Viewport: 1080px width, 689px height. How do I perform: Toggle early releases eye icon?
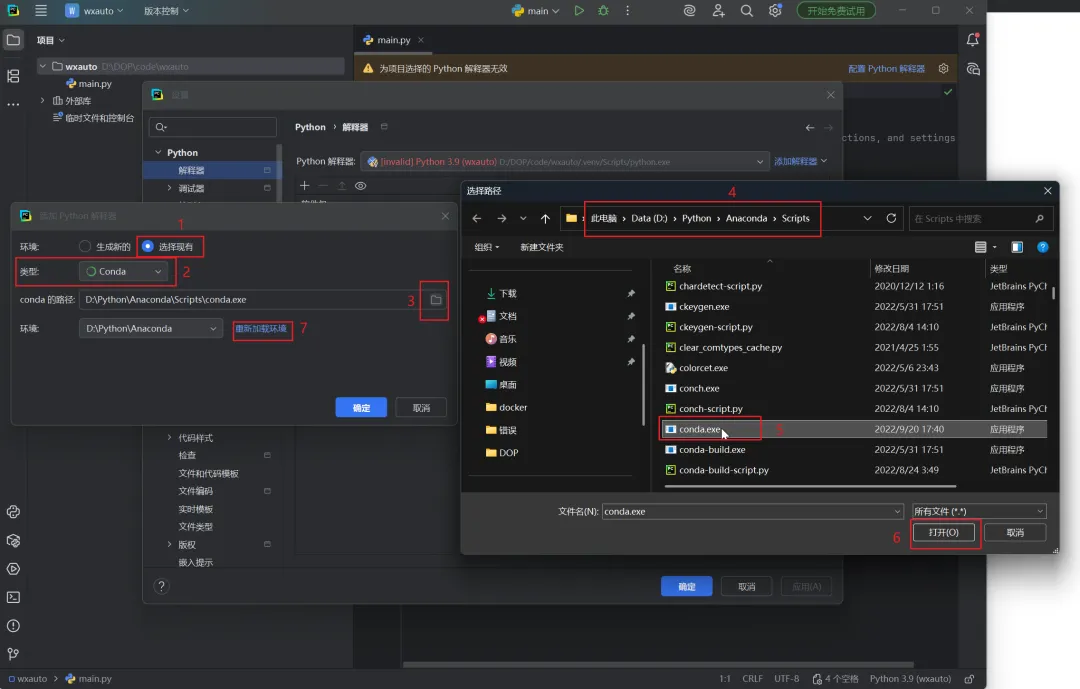360,186
